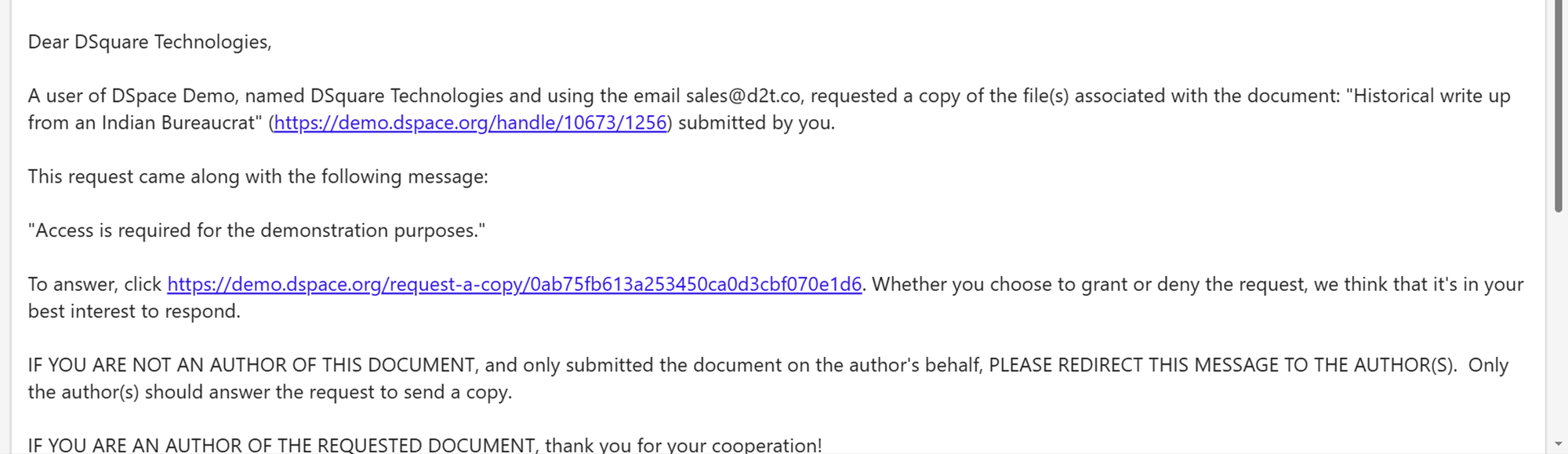The width and height of the screenshot is (1568, 454).
Task: Click the "Dear DSquare Technologies," greeting
Action: coord(150,42)
